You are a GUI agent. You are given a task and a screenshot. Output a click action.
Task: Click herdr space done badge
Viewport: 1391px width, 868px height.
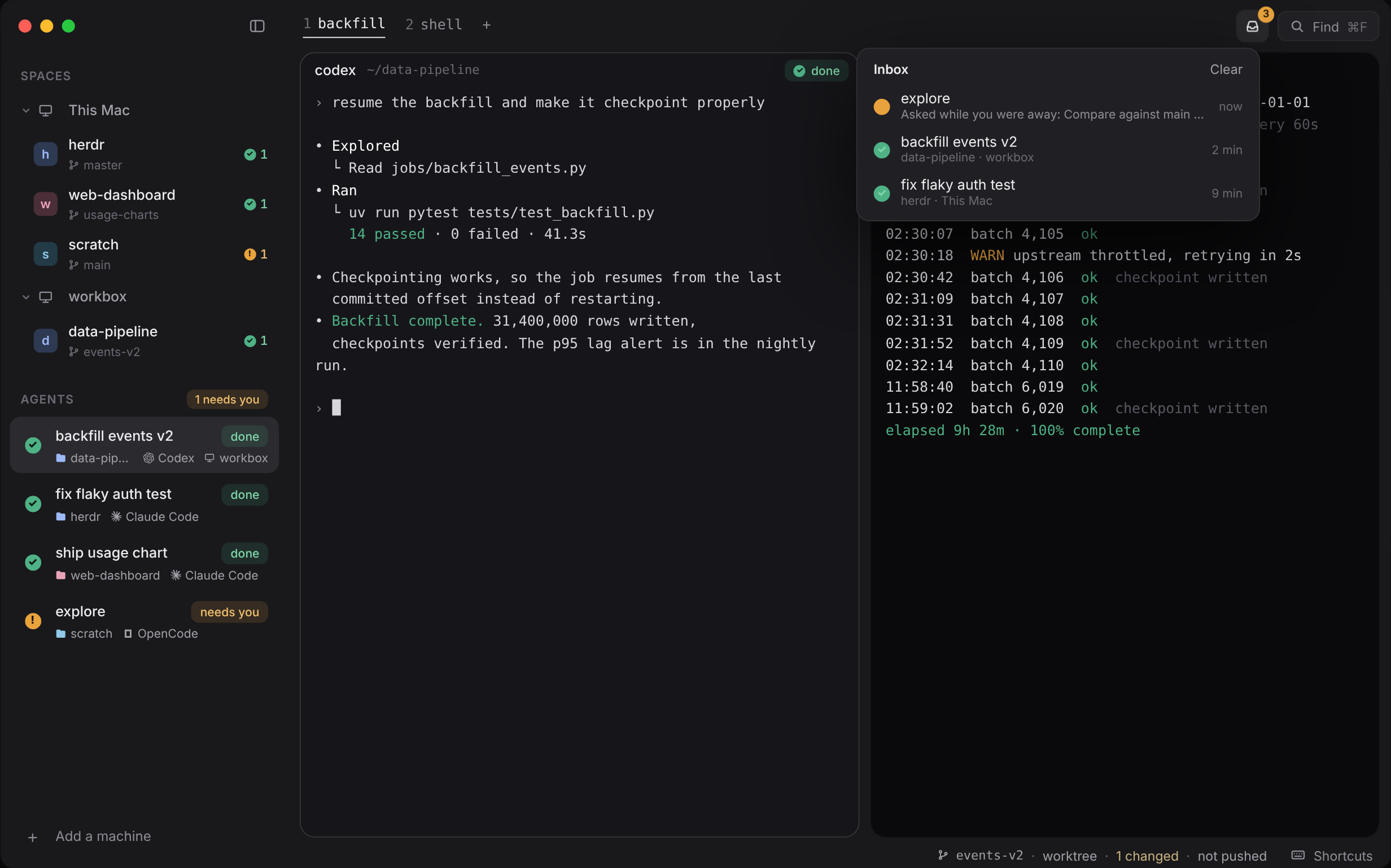tap(256, 155)
